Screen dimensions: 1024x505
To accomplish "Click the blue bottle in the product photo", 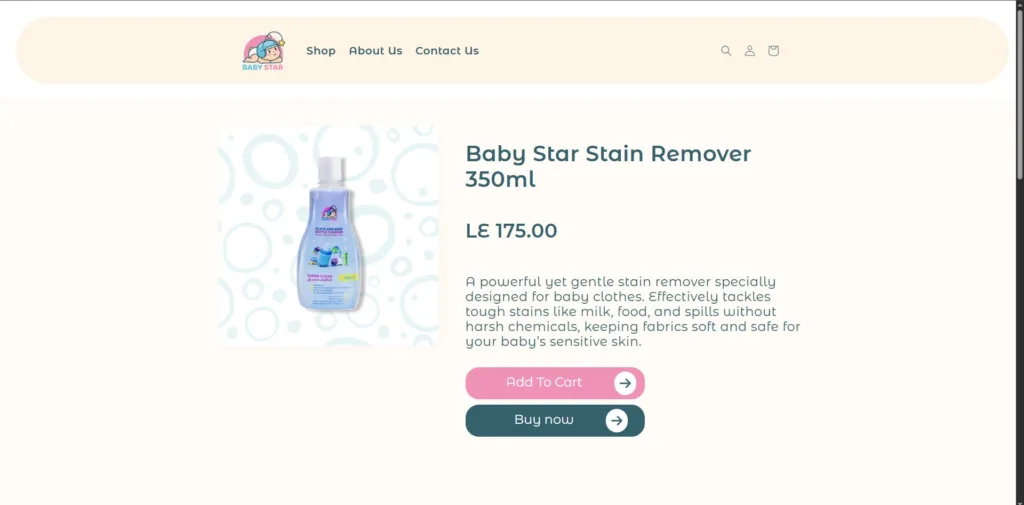I will coord(331,233).
